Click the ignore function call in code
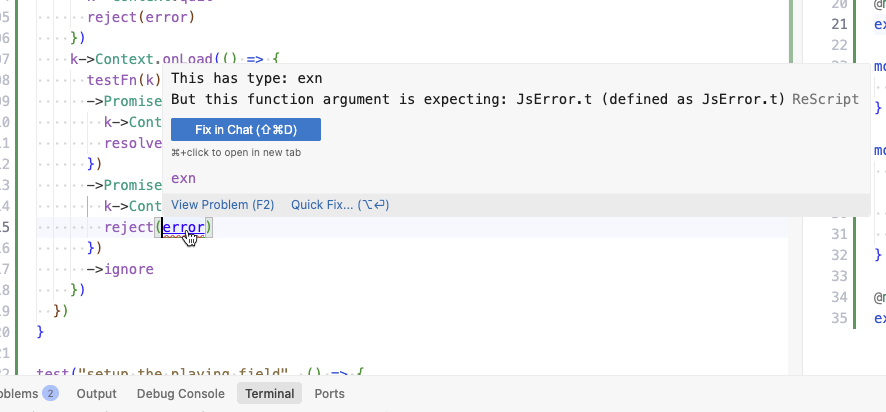This screenshot has width=886, height=412. click(x=129, y=269)
